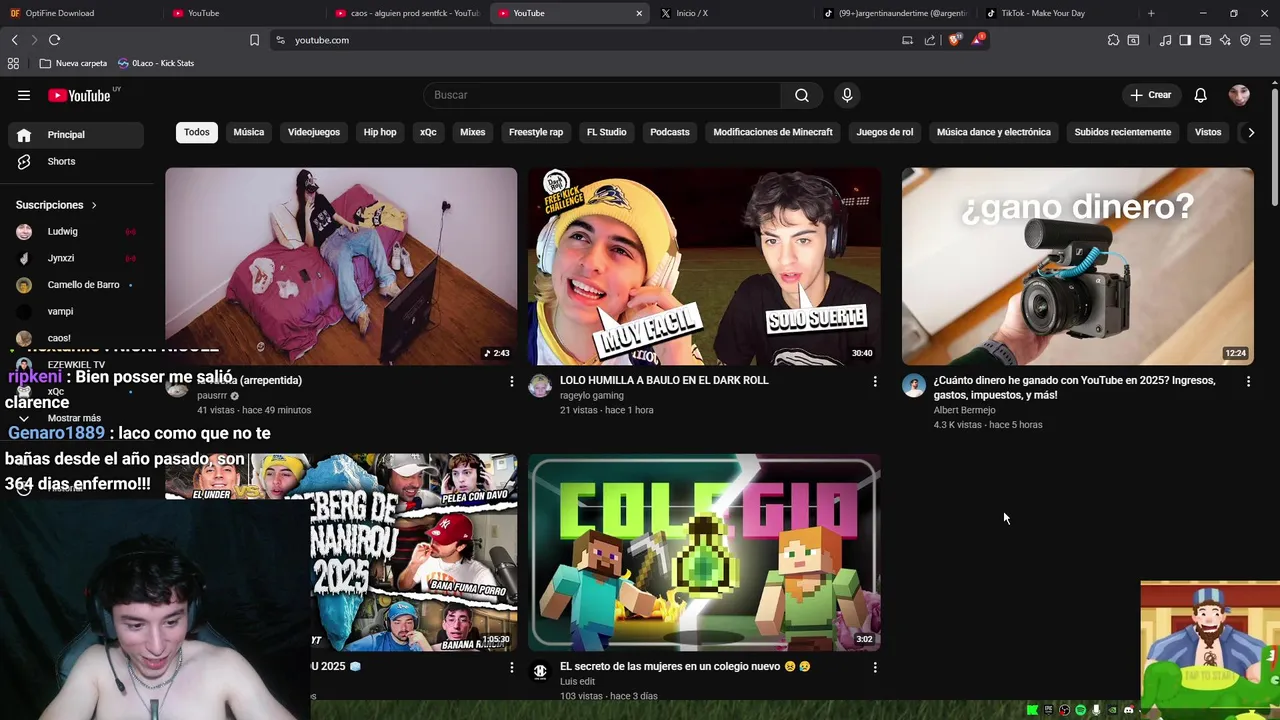Click the YouTube logo
1280x720 pixels.
pos(79,95)
